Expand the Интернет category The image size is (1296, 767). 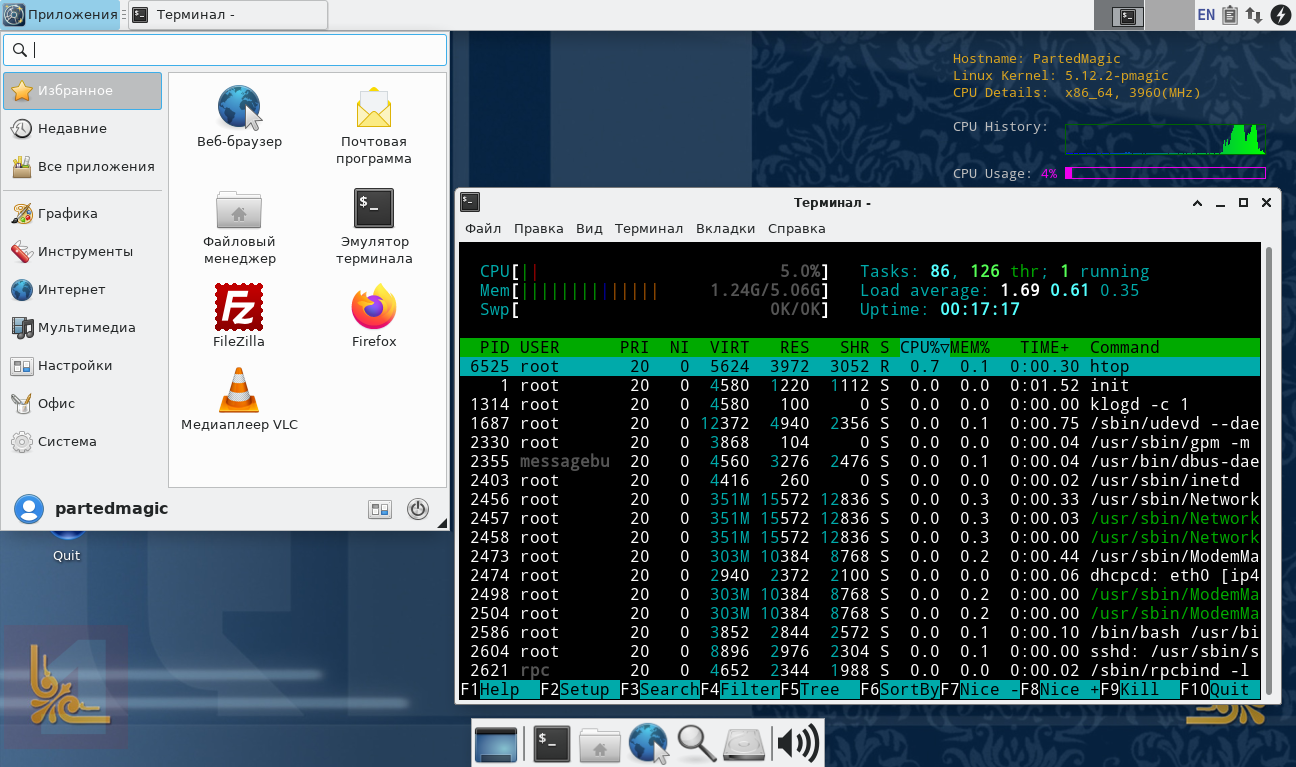click(x=72, y=290)
